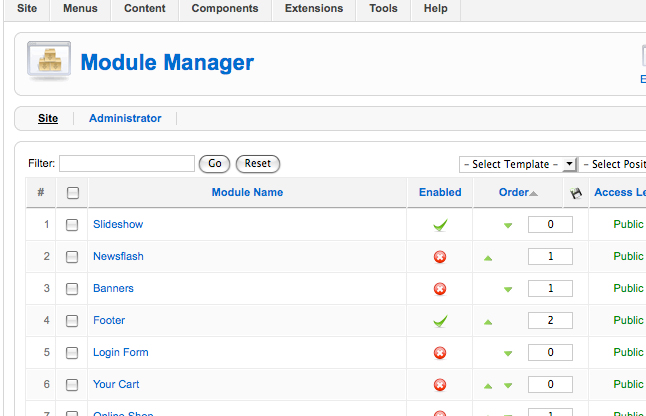Move Slideshow module down with arrow
This screenshot has height=416, width=646.
(x=508, y=225)
